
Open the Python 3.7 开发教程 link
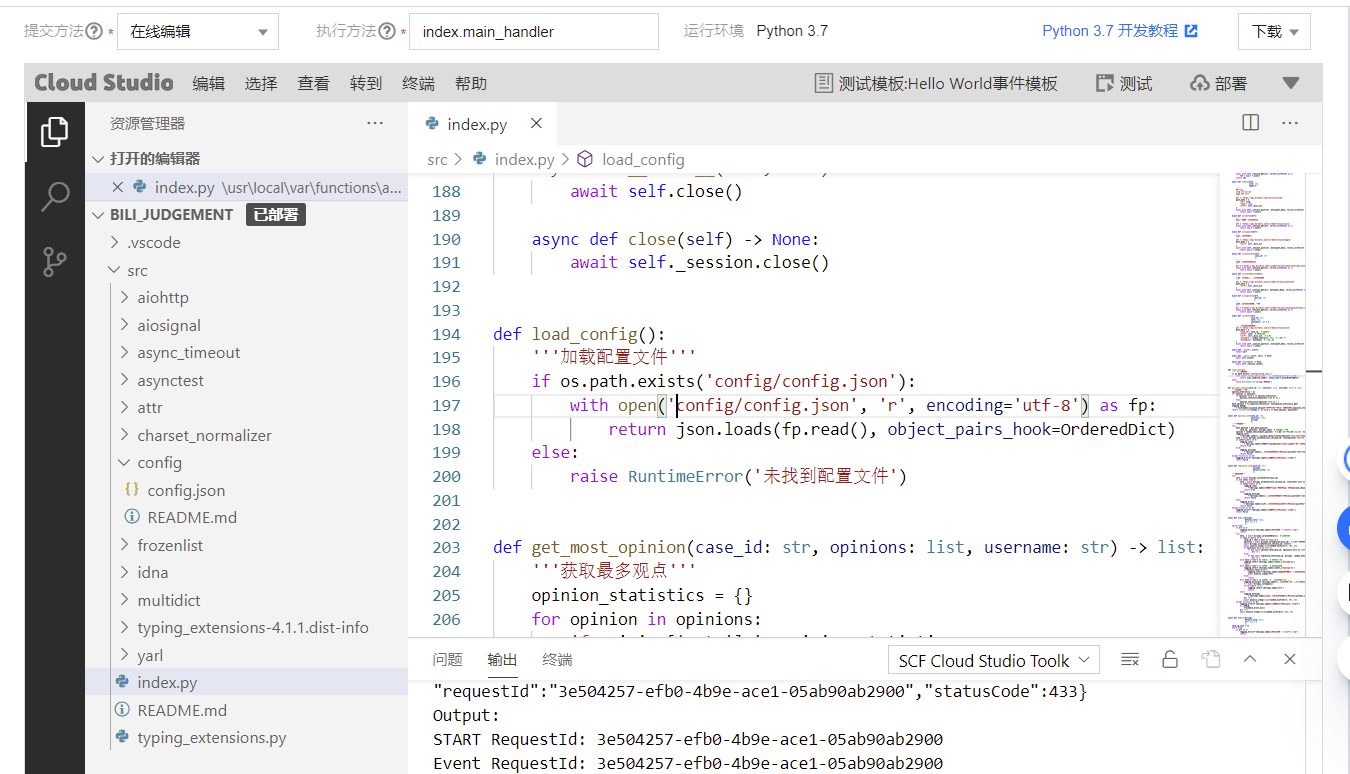(x=1112, y=30)
